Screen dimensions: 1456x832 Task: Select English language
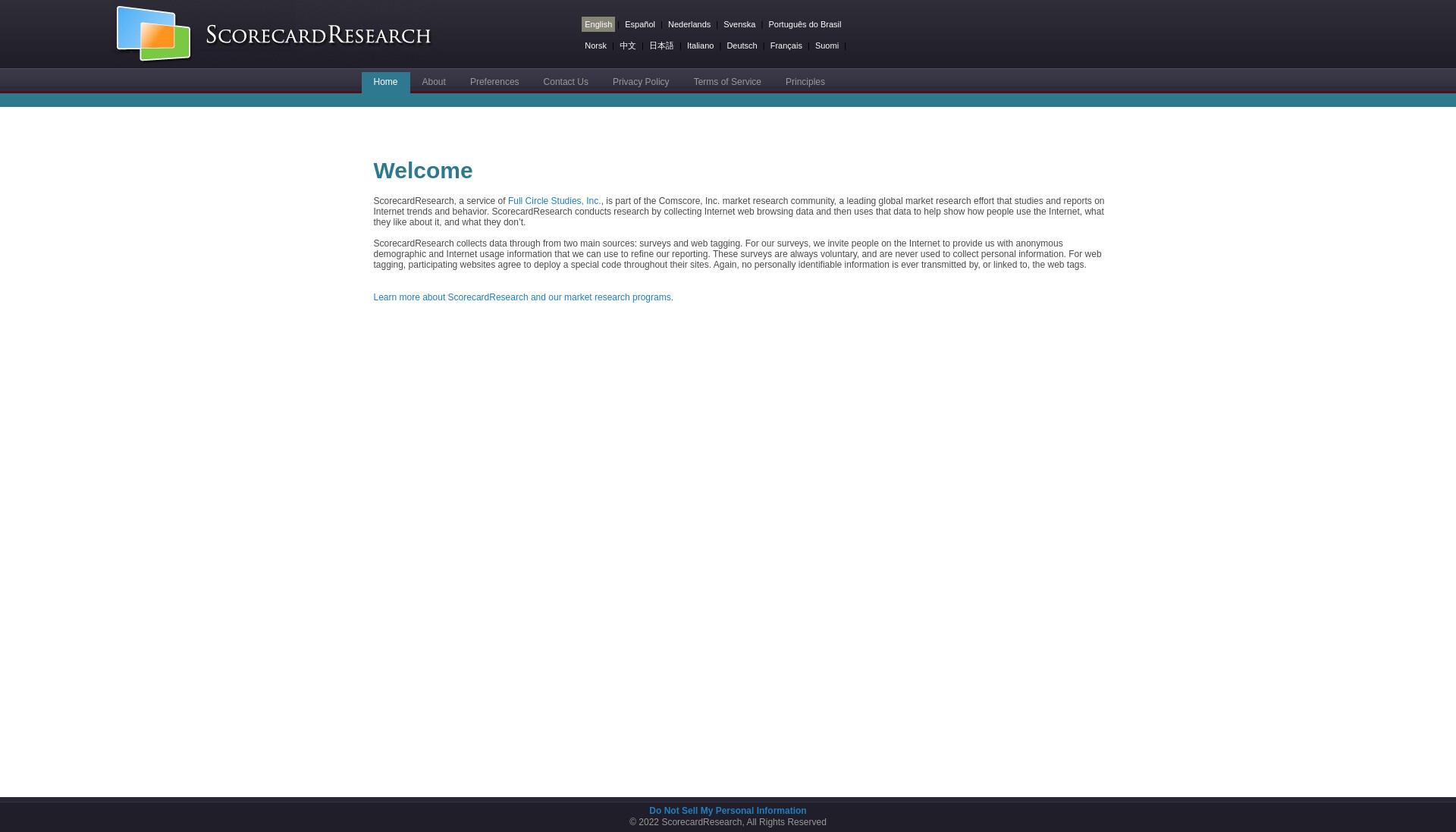598,24
